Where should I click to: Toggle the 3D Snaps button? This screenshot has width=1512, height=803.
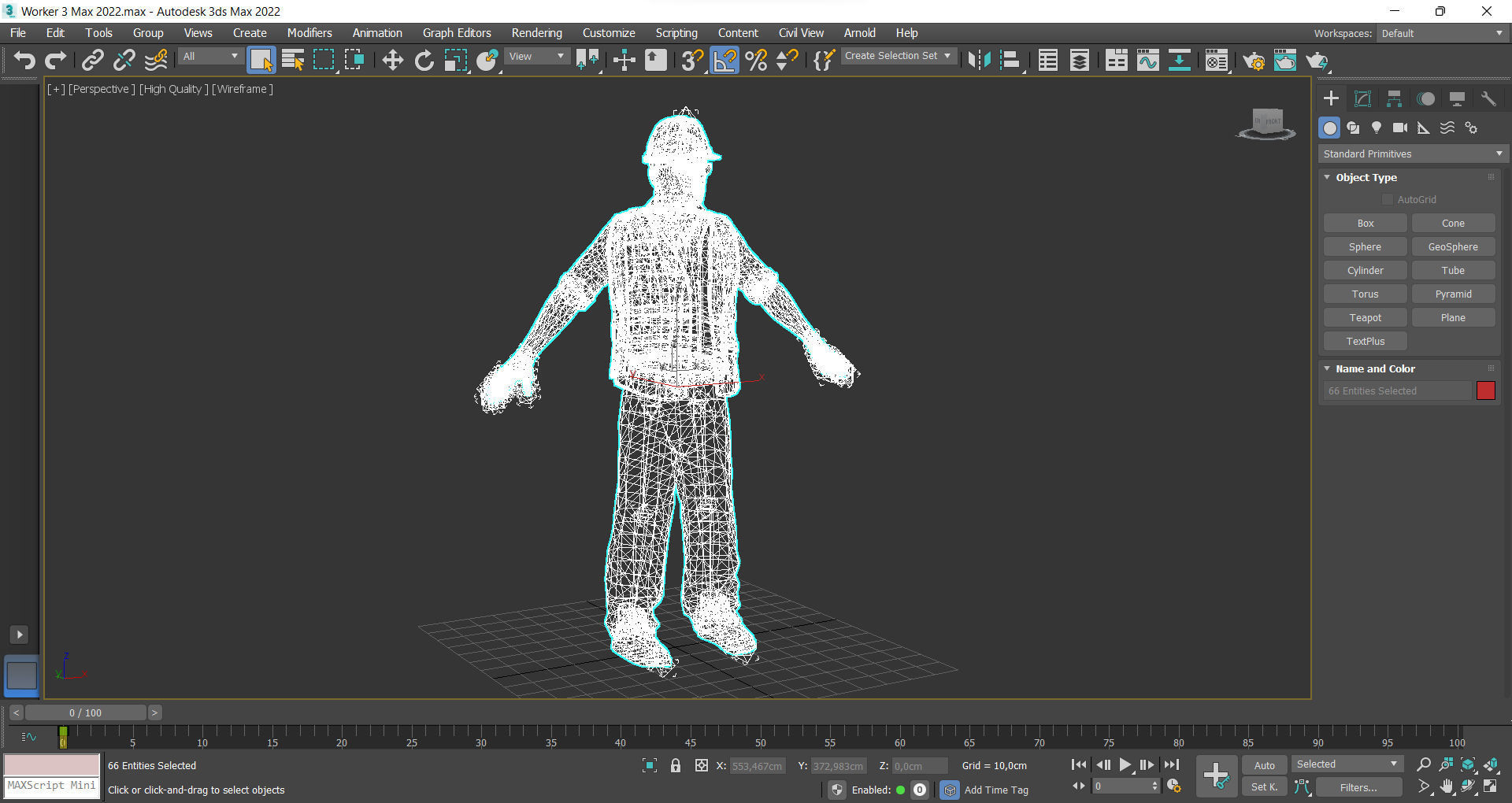pos(692,61)
